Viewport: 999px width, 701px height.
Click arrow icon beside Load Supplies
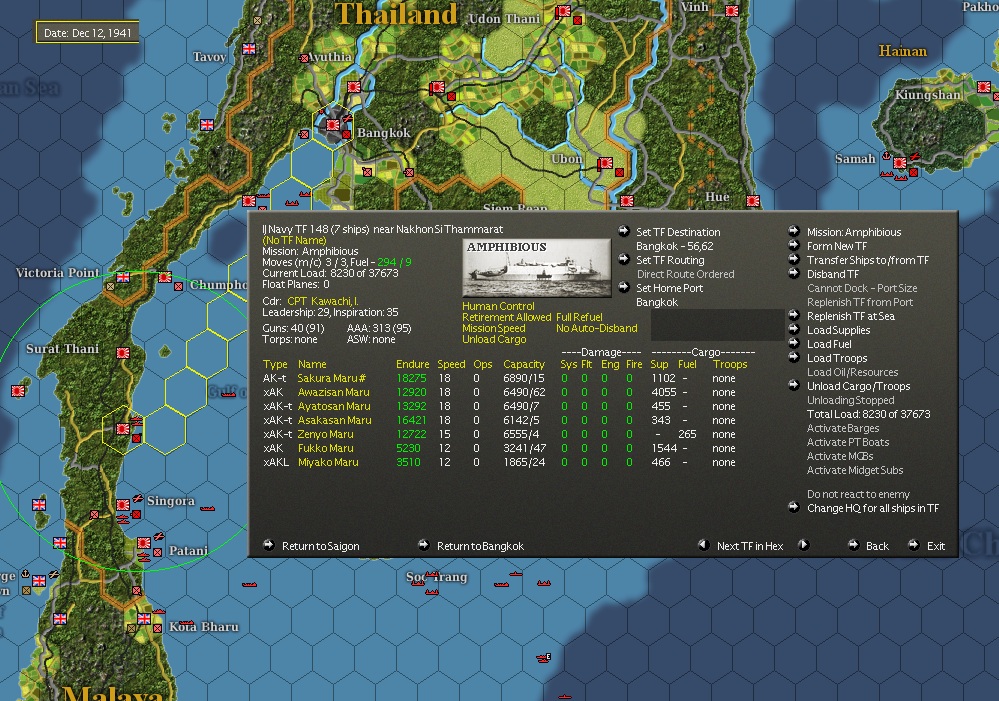point(794,329)
